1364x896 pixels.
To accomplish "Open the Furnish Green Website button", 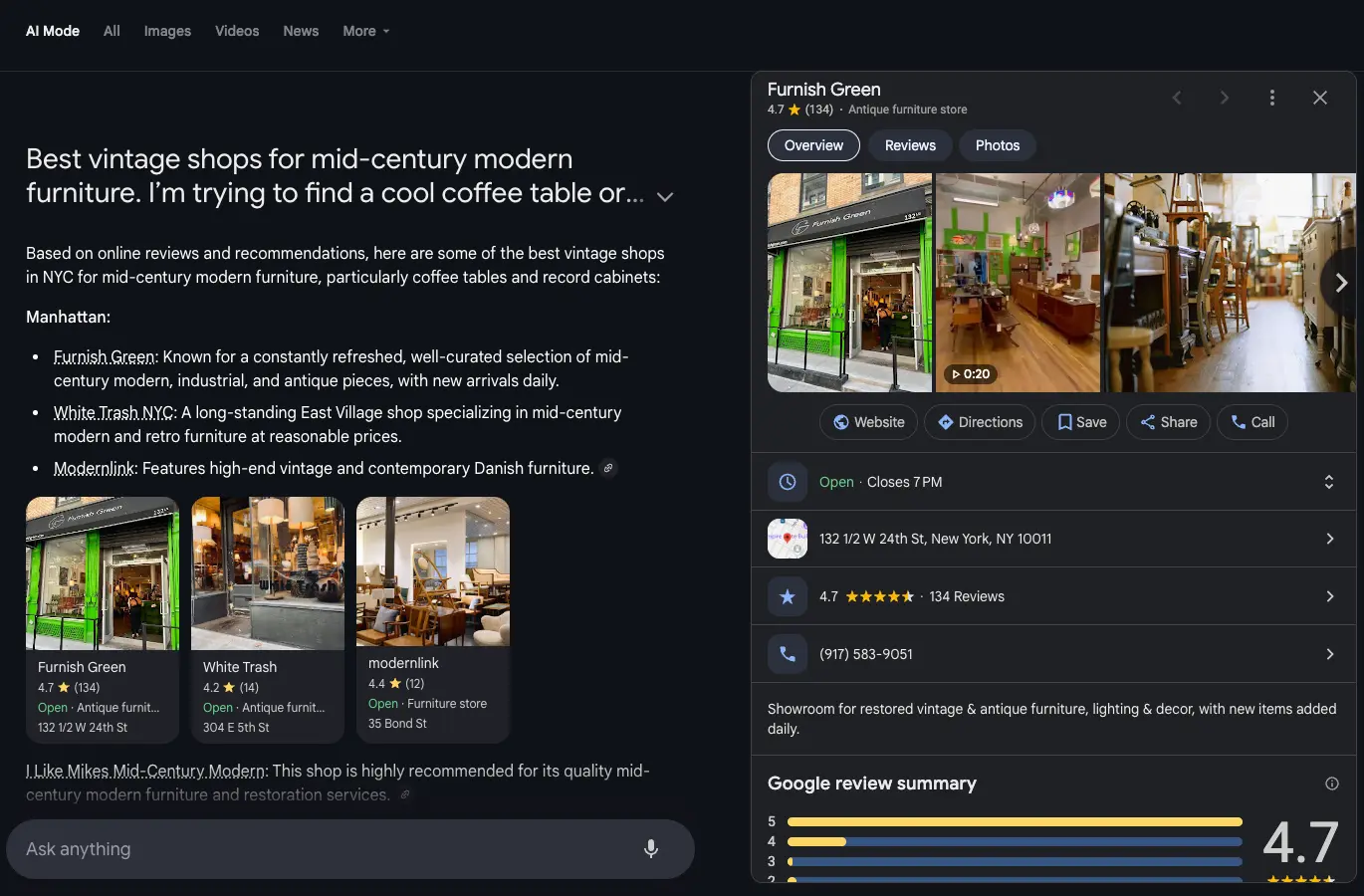I will pos(868,422).
